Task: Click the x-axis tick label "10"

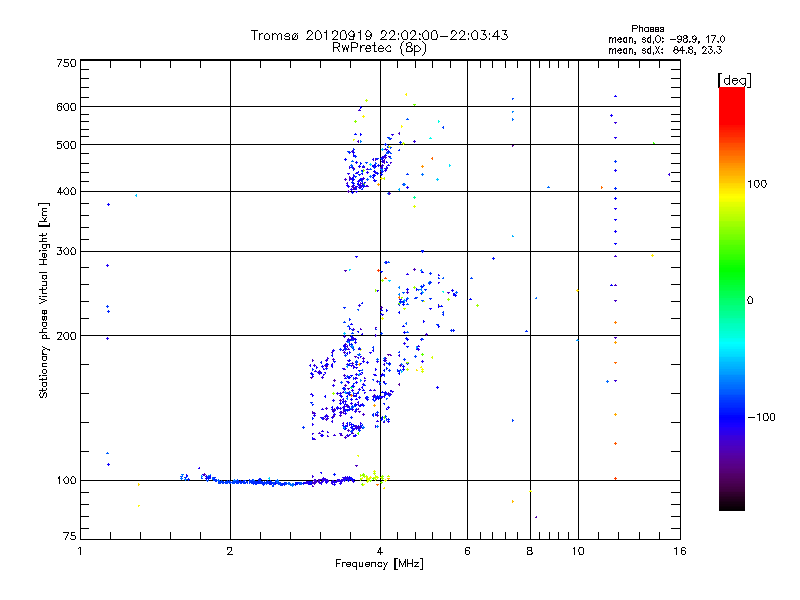Action: tap(578, 551)
